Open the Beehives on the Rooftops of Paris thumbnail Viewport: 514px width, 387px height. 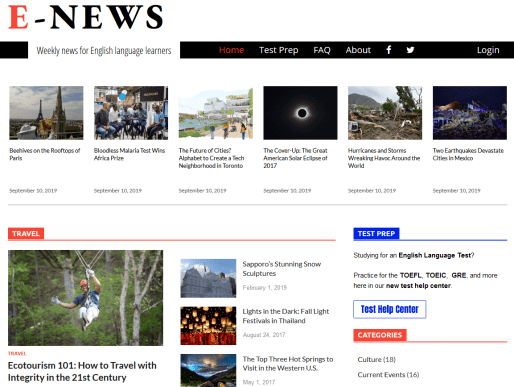coord(46,113)
